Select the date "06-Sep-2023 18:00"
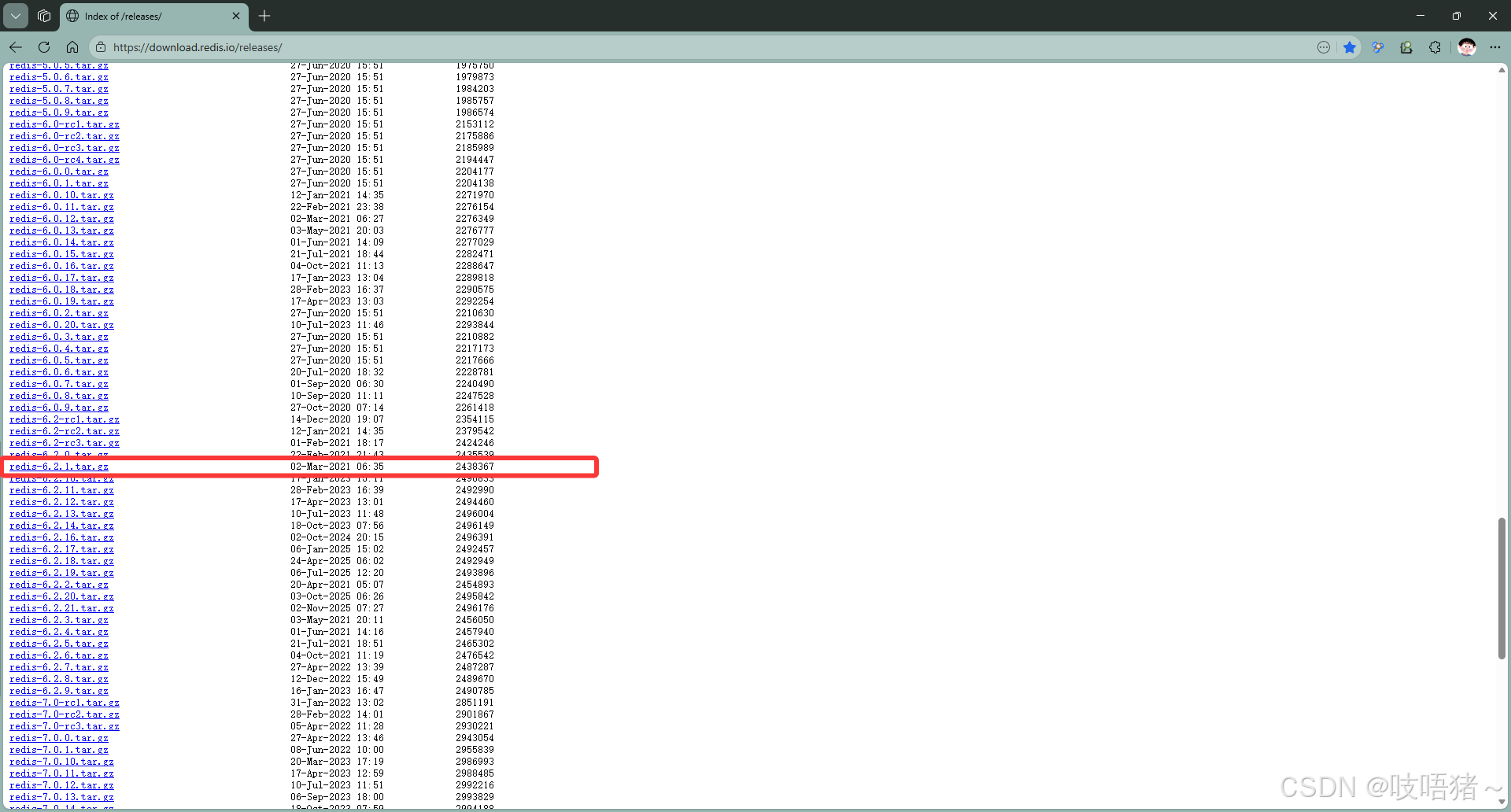Viewport: 1511px width, 812px height. point(337,797)
